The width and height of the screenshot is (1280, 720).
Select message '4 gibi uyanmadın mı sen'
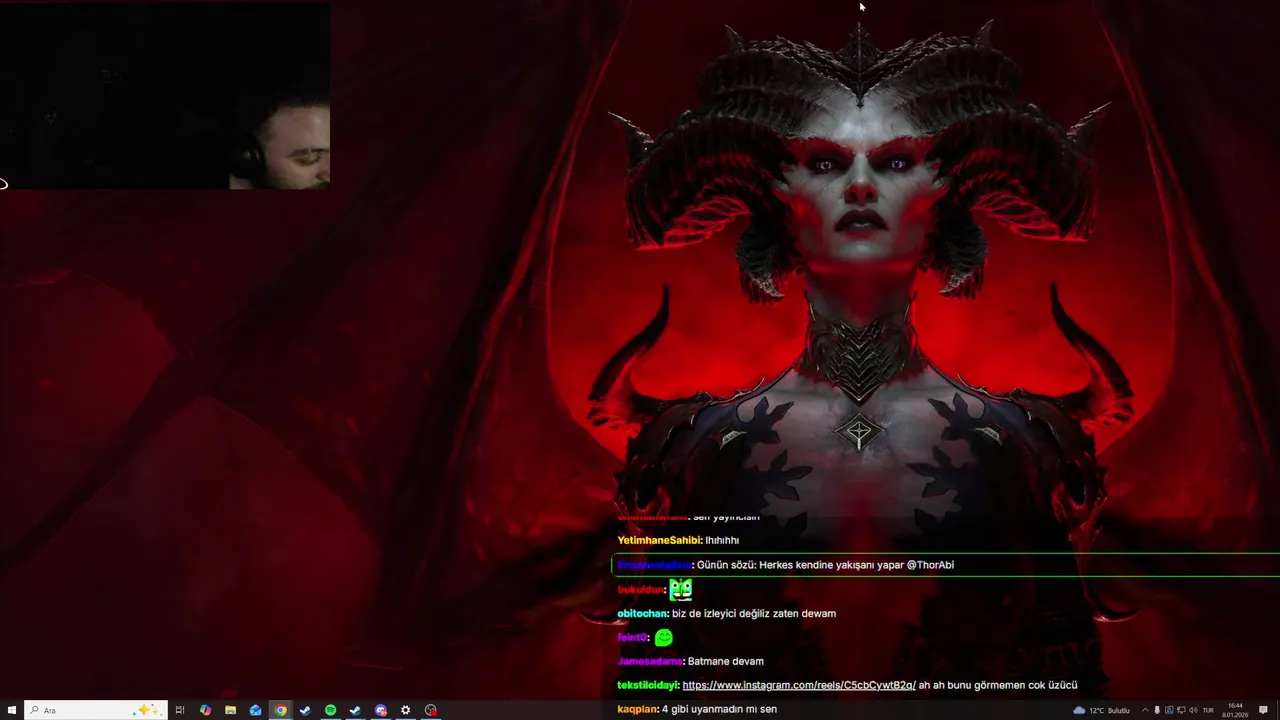tap(720, 709)
